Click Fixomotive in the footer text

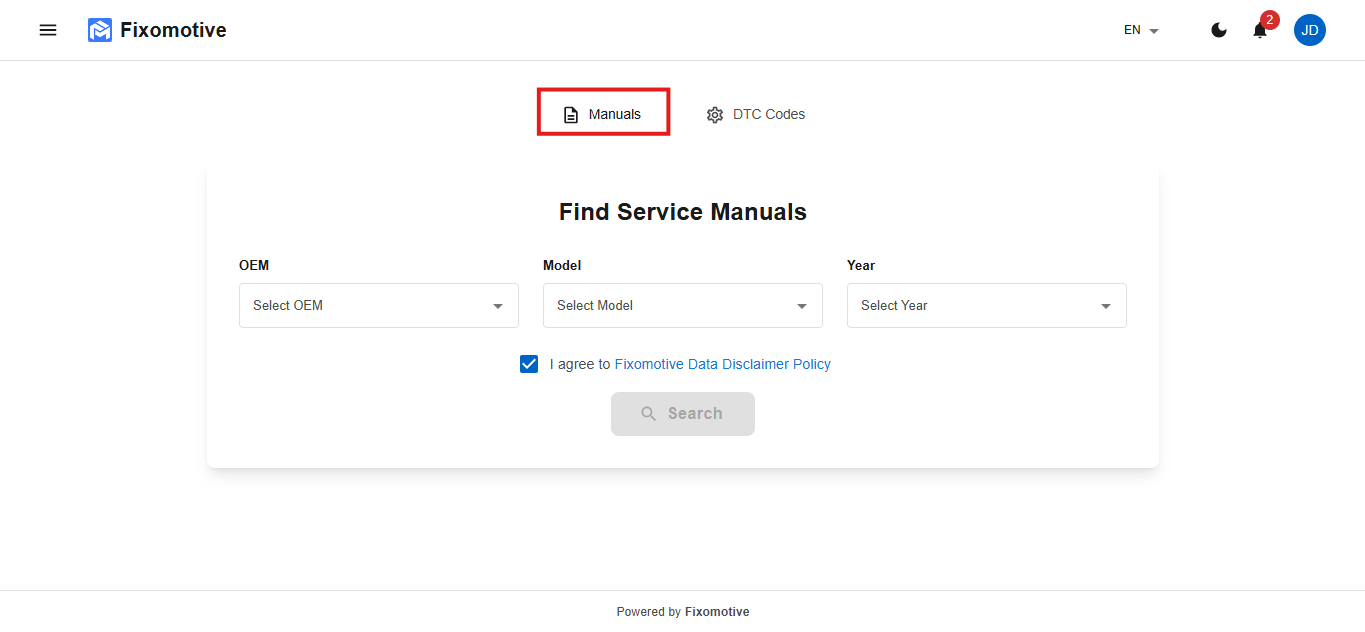point(717,612)
